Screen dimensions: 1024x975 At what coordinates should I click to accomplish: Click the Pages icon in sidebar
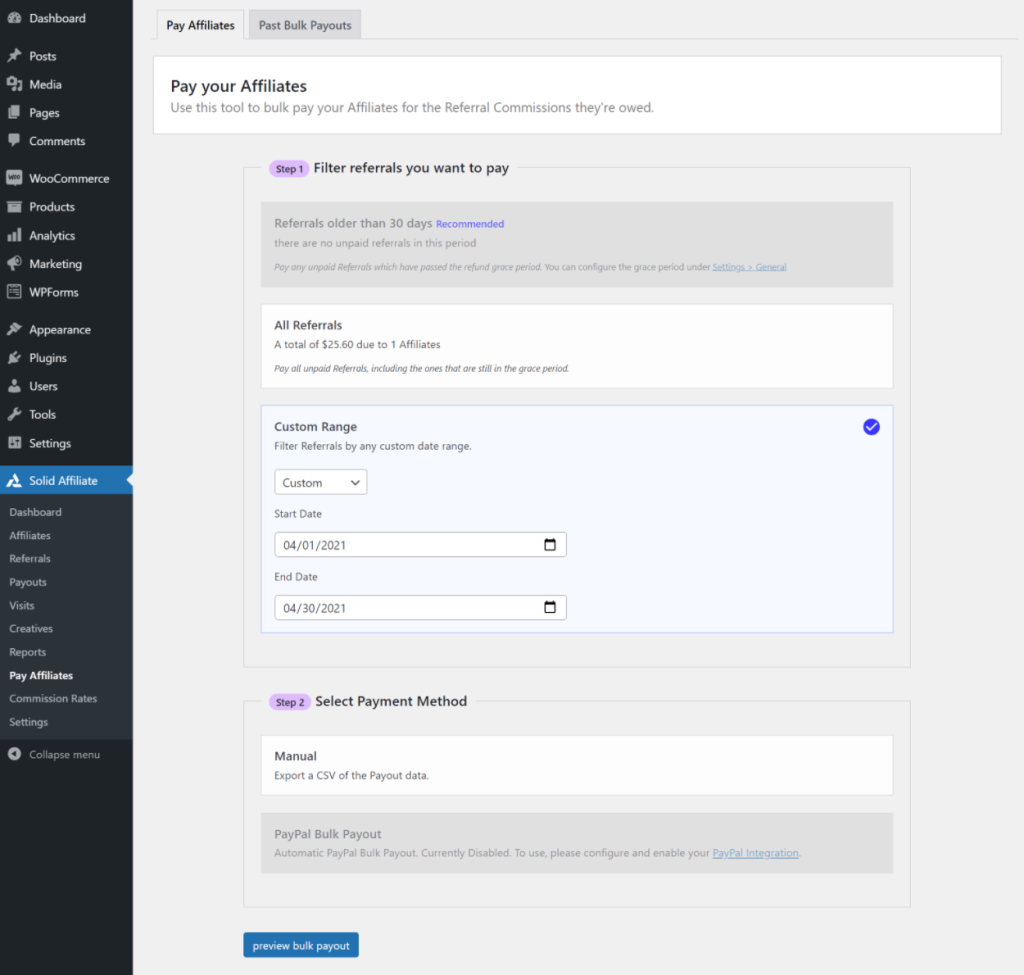[x=14, y=112]
